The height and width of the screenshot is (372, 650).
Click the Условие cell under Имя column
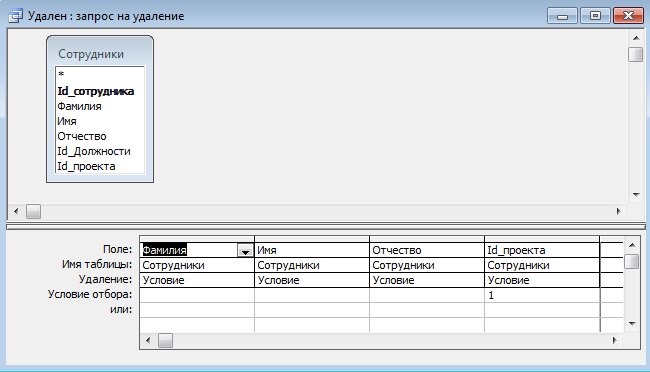(312, 280)
